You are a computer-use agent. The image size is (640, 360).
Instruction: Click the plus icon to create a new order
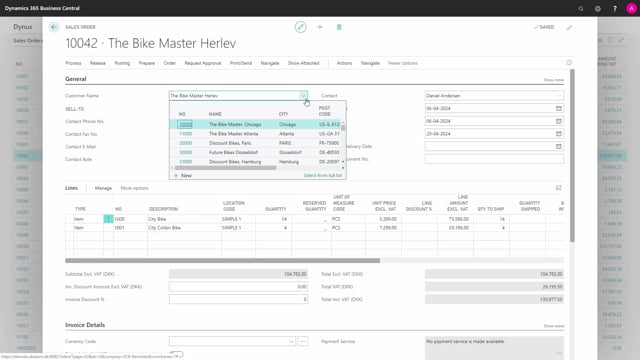click(x=320, y=27)
